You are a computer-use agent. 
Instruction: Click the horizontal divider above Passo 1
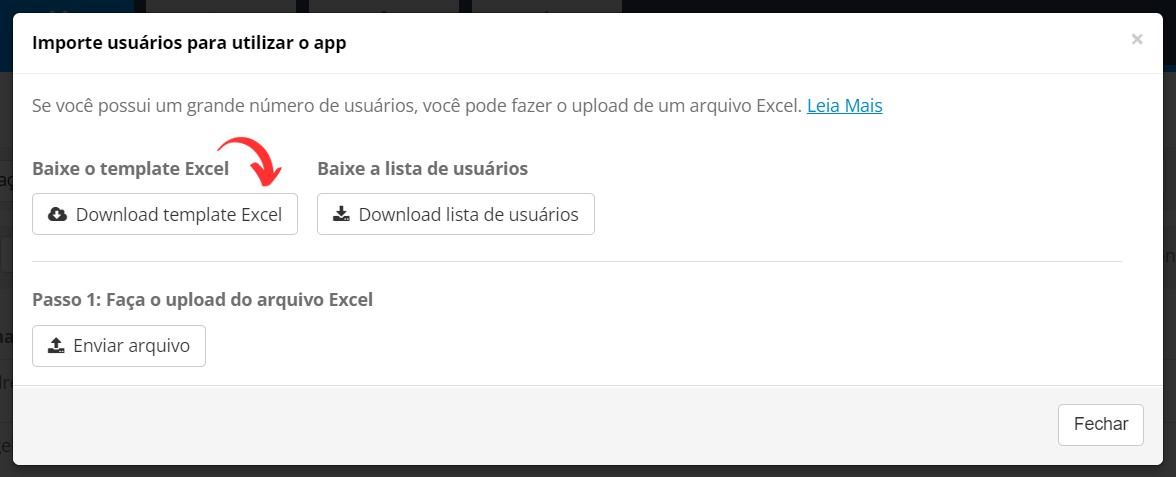[577, 261]
